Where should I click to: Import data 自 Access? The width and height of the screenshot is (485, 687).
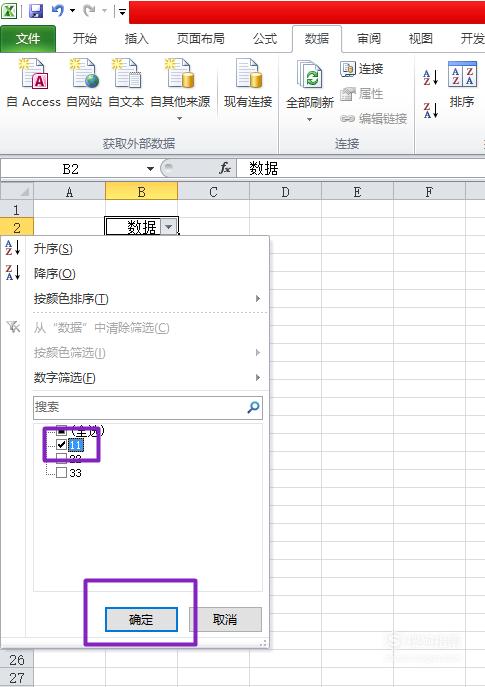click(34, 83)
